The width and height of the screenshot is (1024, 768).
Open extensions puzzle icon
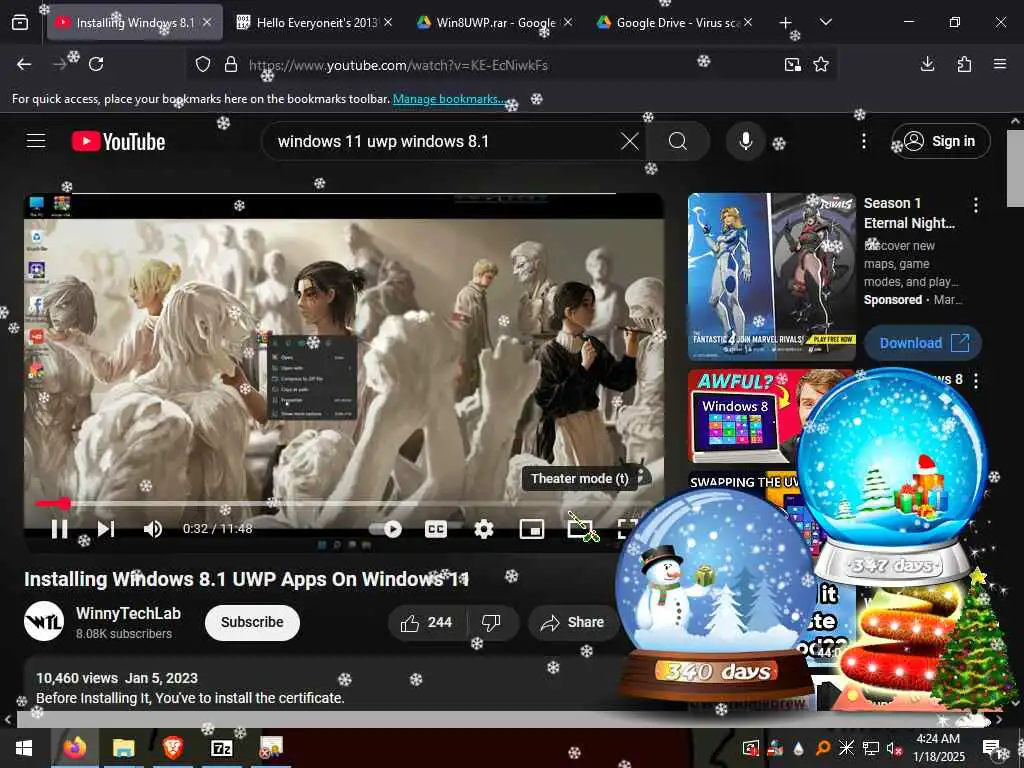pyautogui.click(x=964, y=64)
